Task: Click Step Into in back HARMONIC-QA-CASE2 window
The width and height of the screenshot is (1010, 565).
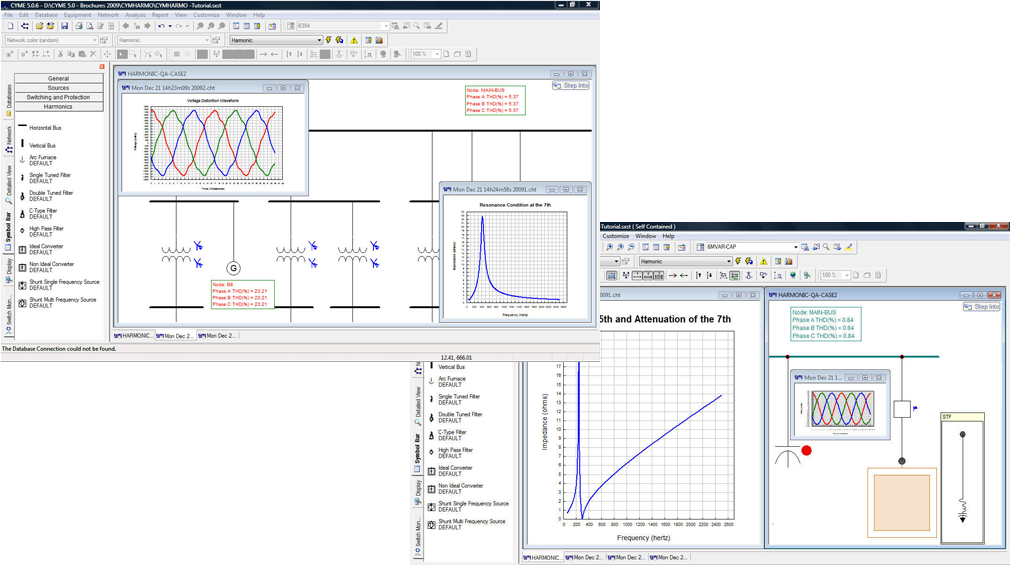Action: (571, 85)
